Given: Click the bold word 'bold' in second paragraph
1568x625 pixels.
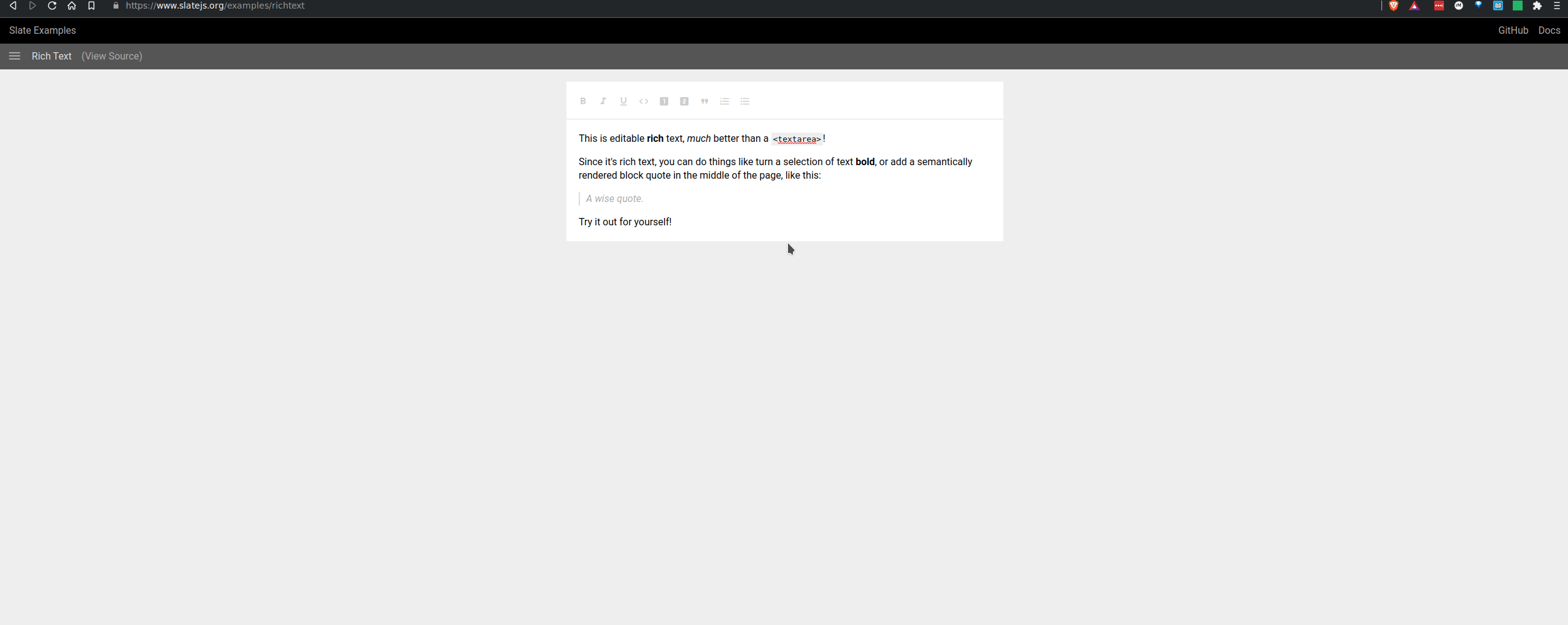Looking at the screenshot, I should click(865, 161).
